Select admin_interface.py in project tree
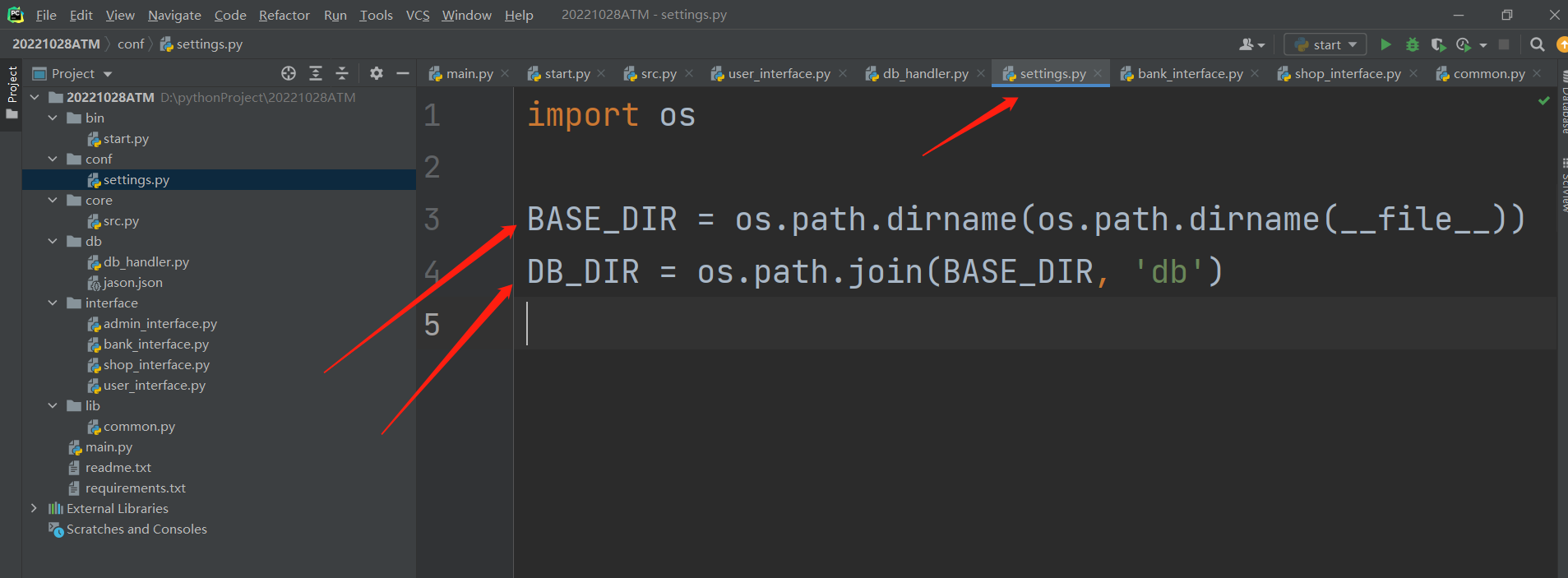1568x578 pixels. click(x=160, y=323)
